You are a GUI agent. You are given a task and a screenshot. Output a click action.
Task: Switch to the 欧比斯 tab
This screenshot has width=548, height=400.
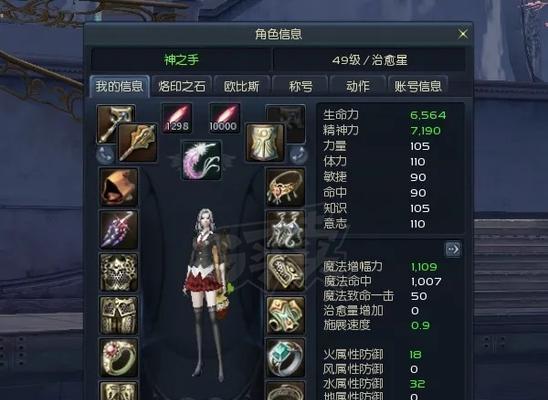click(x=242, y=86)
